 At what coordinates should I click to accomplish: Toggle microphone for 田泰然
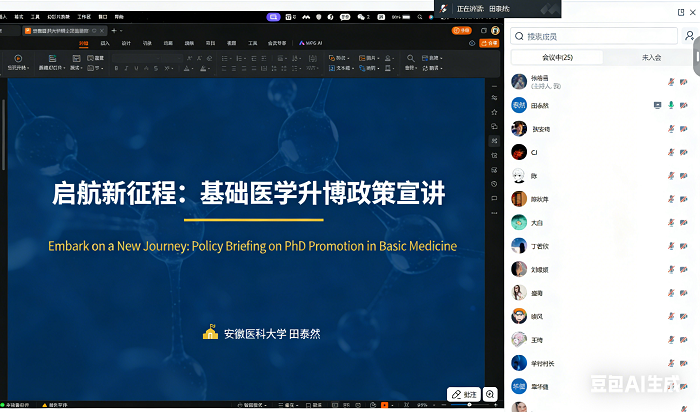671,104
